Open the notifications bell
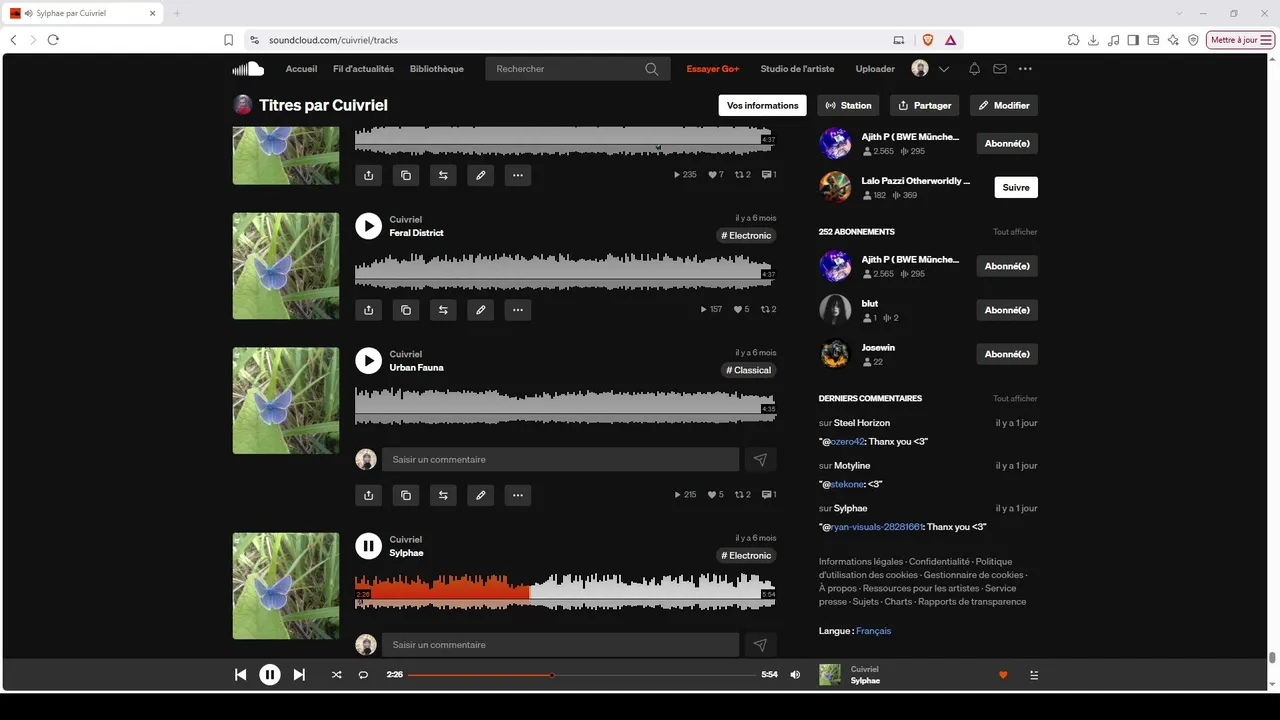 tap(974, 69)
